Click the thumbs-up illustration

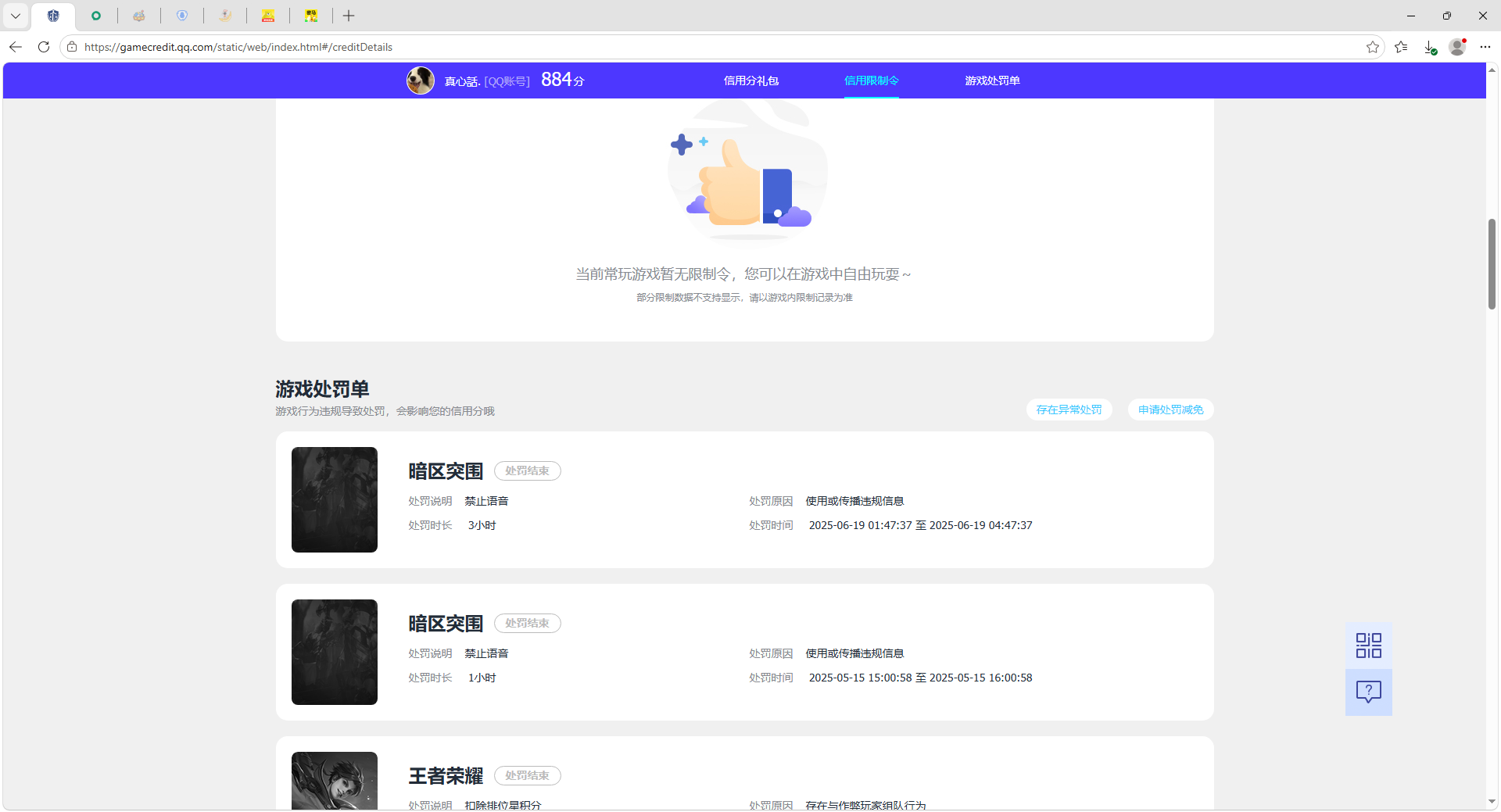(747, 172)
